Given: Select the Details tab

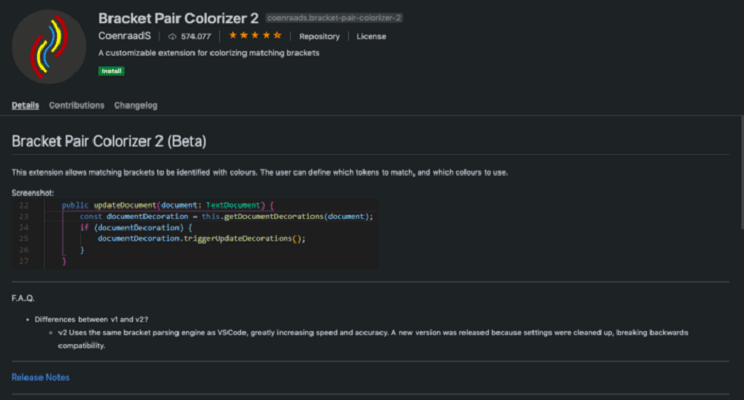Looking at the screenshot, I should click(25, 105).
